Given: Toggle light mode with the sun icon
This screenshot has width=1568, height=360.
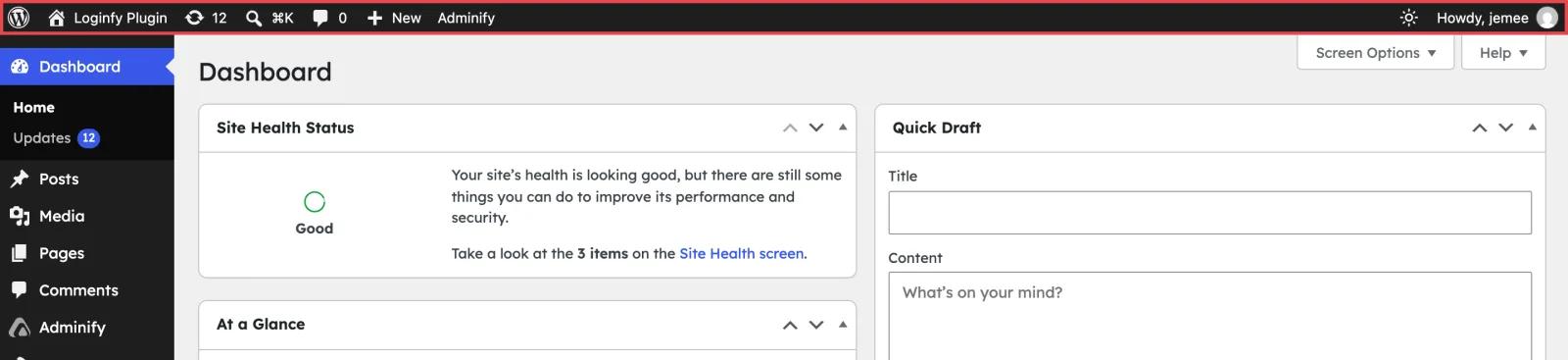Looking at the screenshot, I should pyautogui.click(x=1408, y=18).
